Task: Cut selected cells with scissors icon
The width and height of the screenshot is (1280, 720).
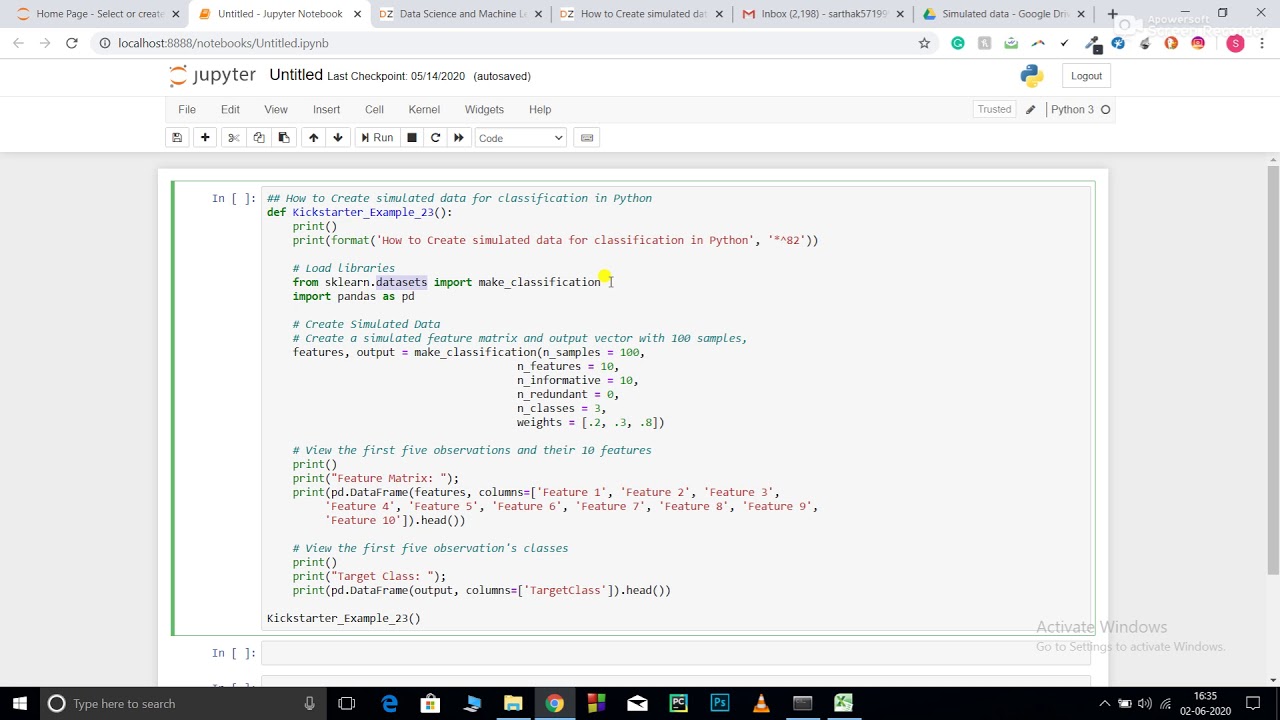Action: click(234, 138)
